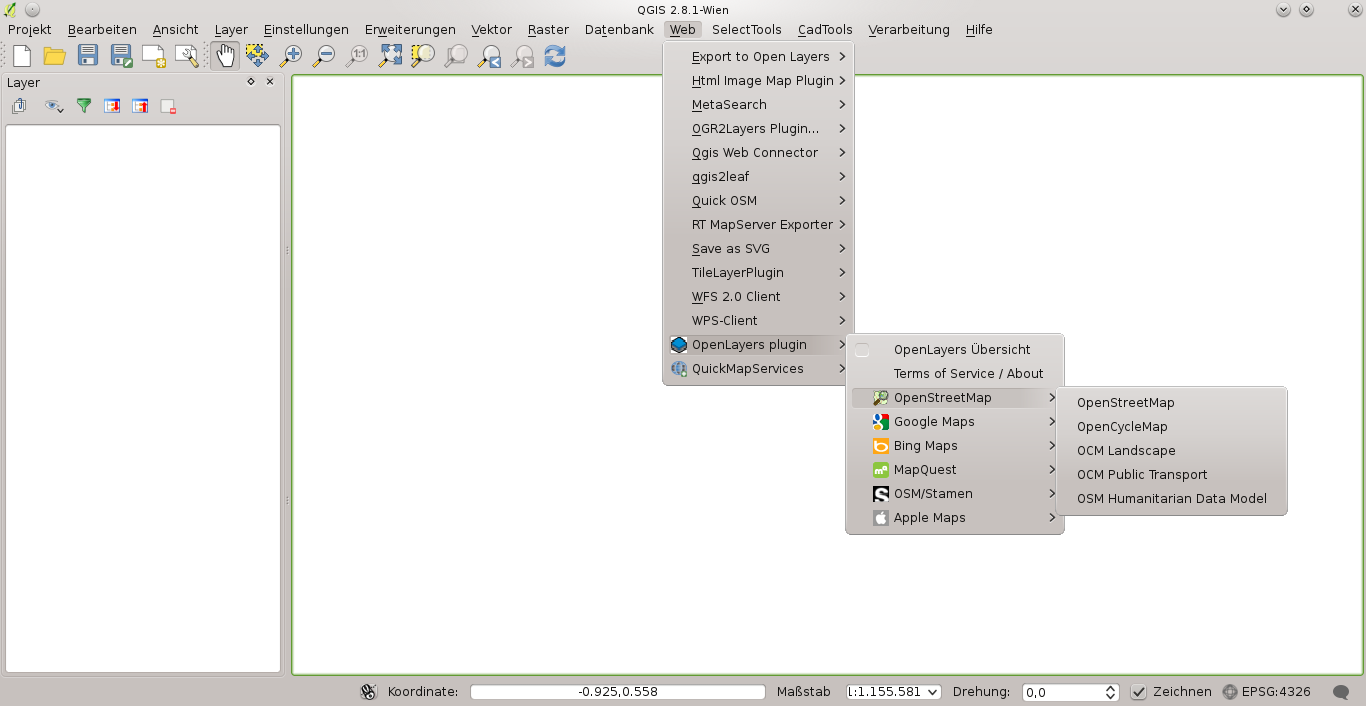Open the new print composer icon
1366x706 pixels.
pos(154,56)
